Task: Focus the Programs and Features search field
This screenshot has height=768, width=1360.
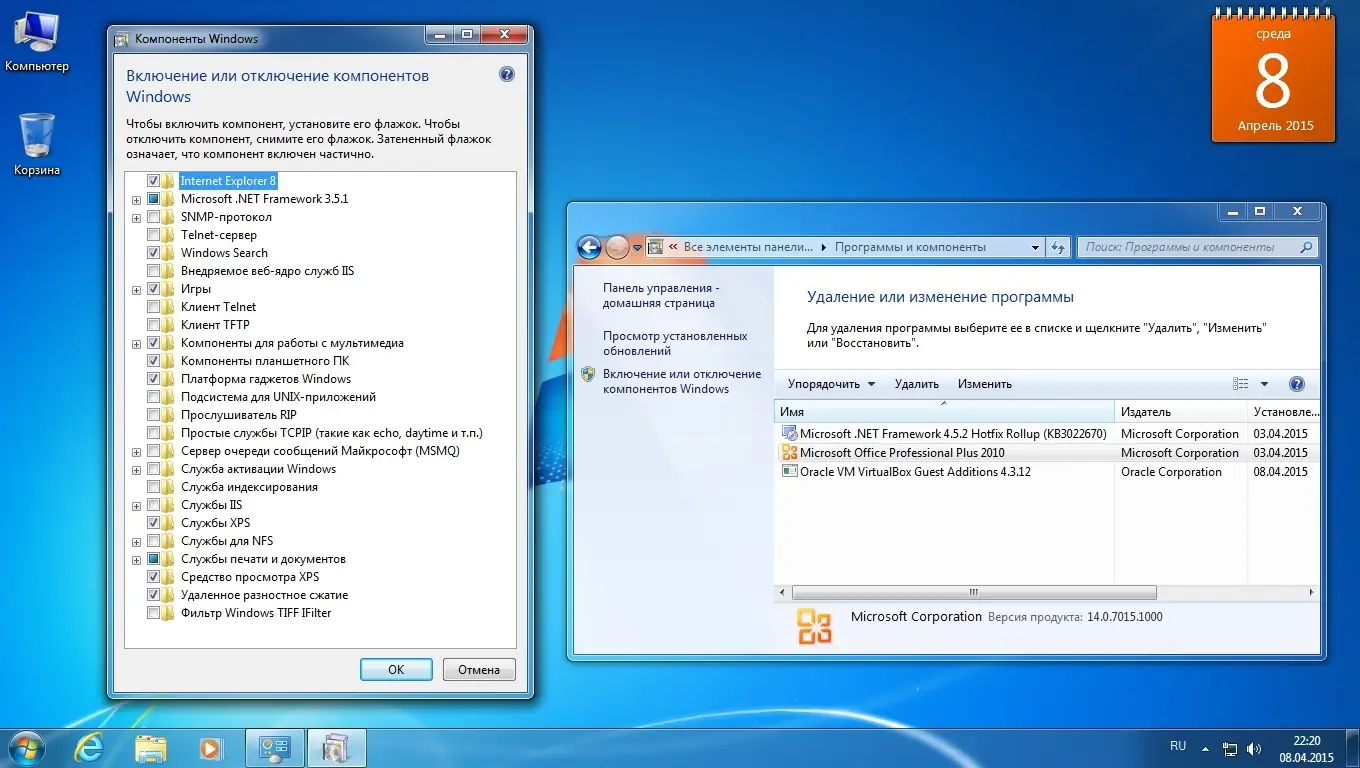Action: coord(1197,247)
